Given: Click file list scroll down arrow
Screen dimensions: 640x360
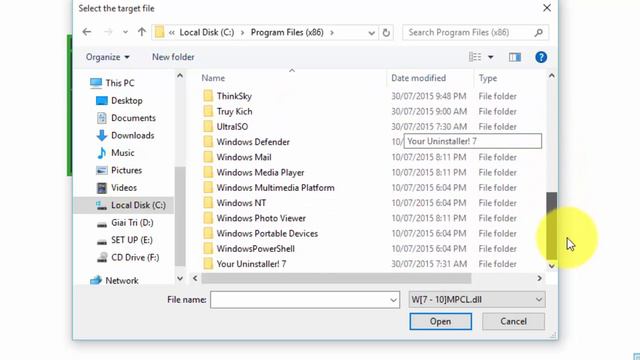Looking at the screenshot, I should click(x=551, y=266).
